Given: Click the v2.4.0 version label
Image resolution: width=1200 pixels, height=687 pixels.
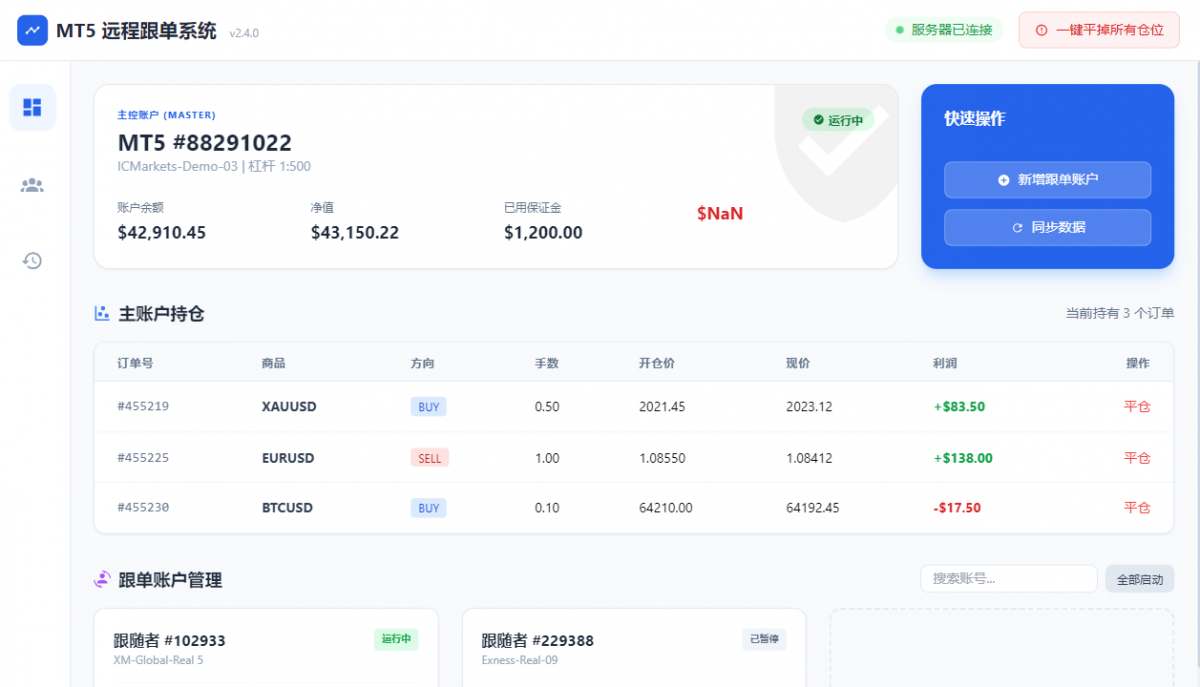Looking at the screenshot, I should 244,33.
